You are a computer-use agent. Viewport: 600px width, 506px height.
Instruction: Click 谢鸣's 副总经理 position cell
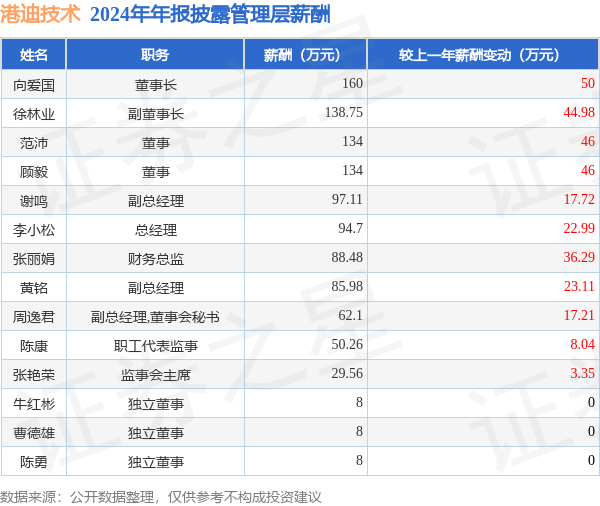pyautogui.click(x=155, y=201)
